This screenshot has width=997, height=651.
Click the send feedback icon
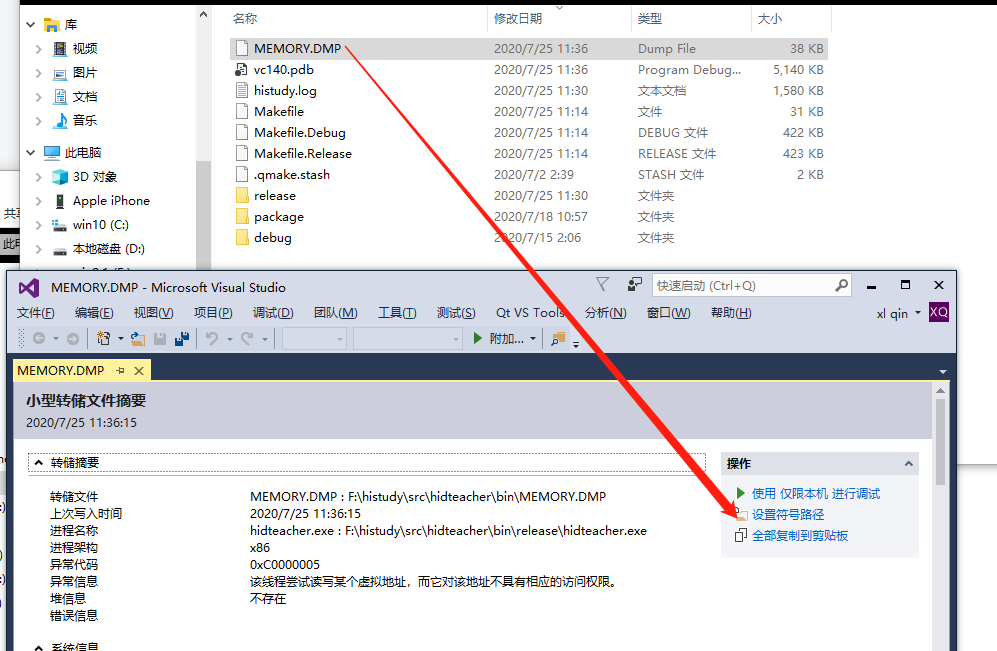click(x=635, y=284)
